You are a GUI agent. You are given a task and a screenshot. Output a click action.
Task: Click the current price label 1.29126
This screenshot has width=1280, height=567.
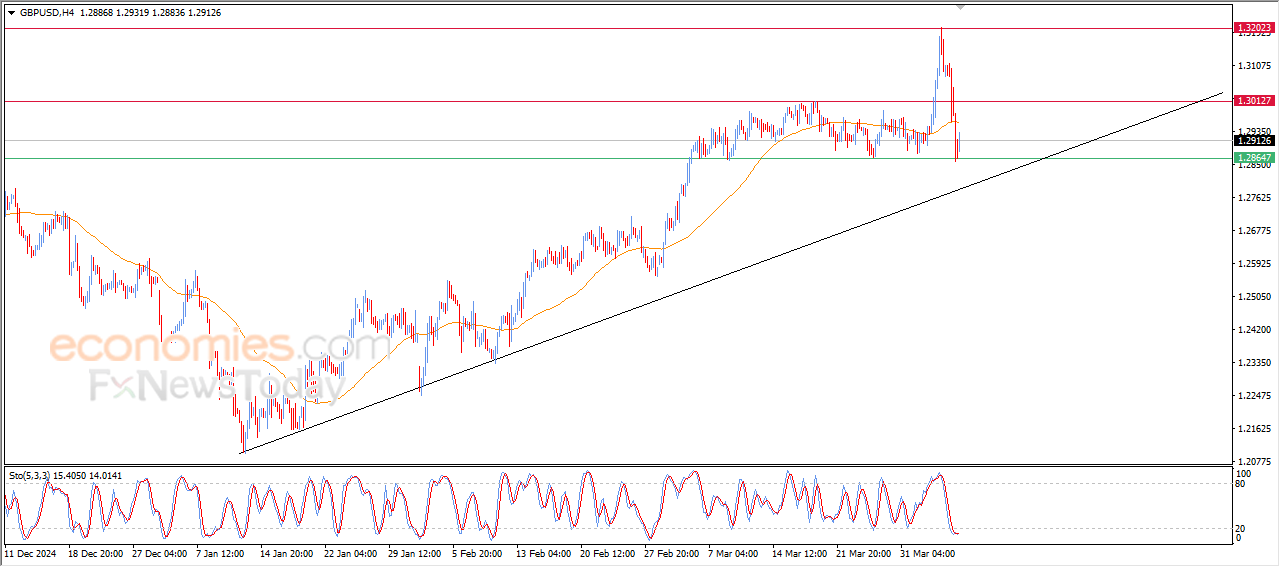[x=1253, y=141]
